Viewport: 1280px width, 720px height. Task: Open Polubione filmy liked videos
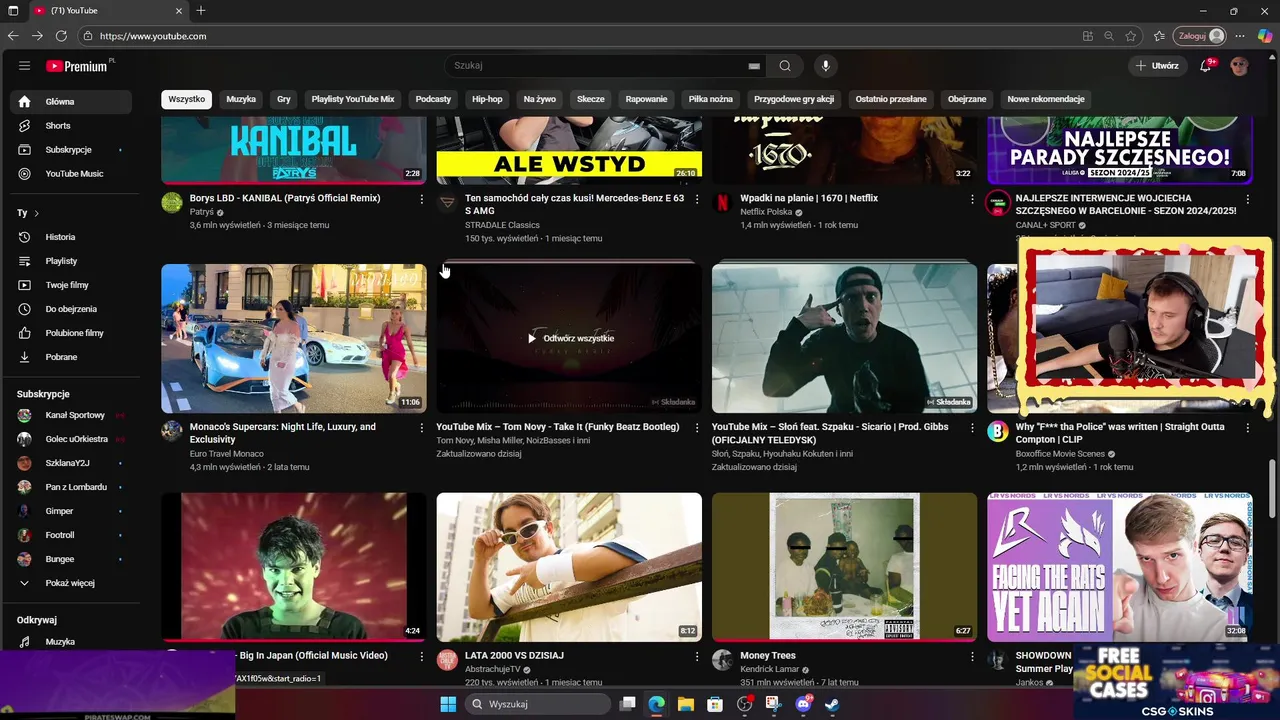coord(71,333)
